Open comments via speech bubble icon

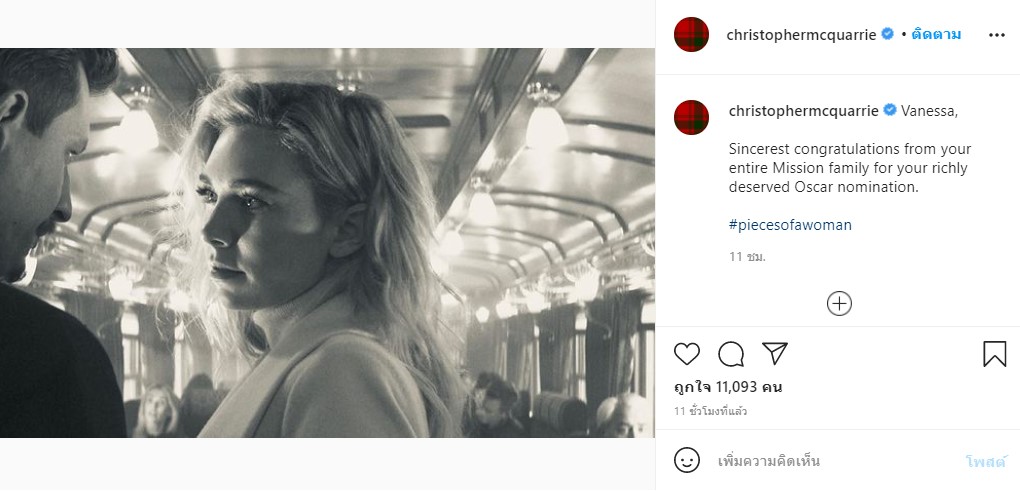click(x=731, y=354)
